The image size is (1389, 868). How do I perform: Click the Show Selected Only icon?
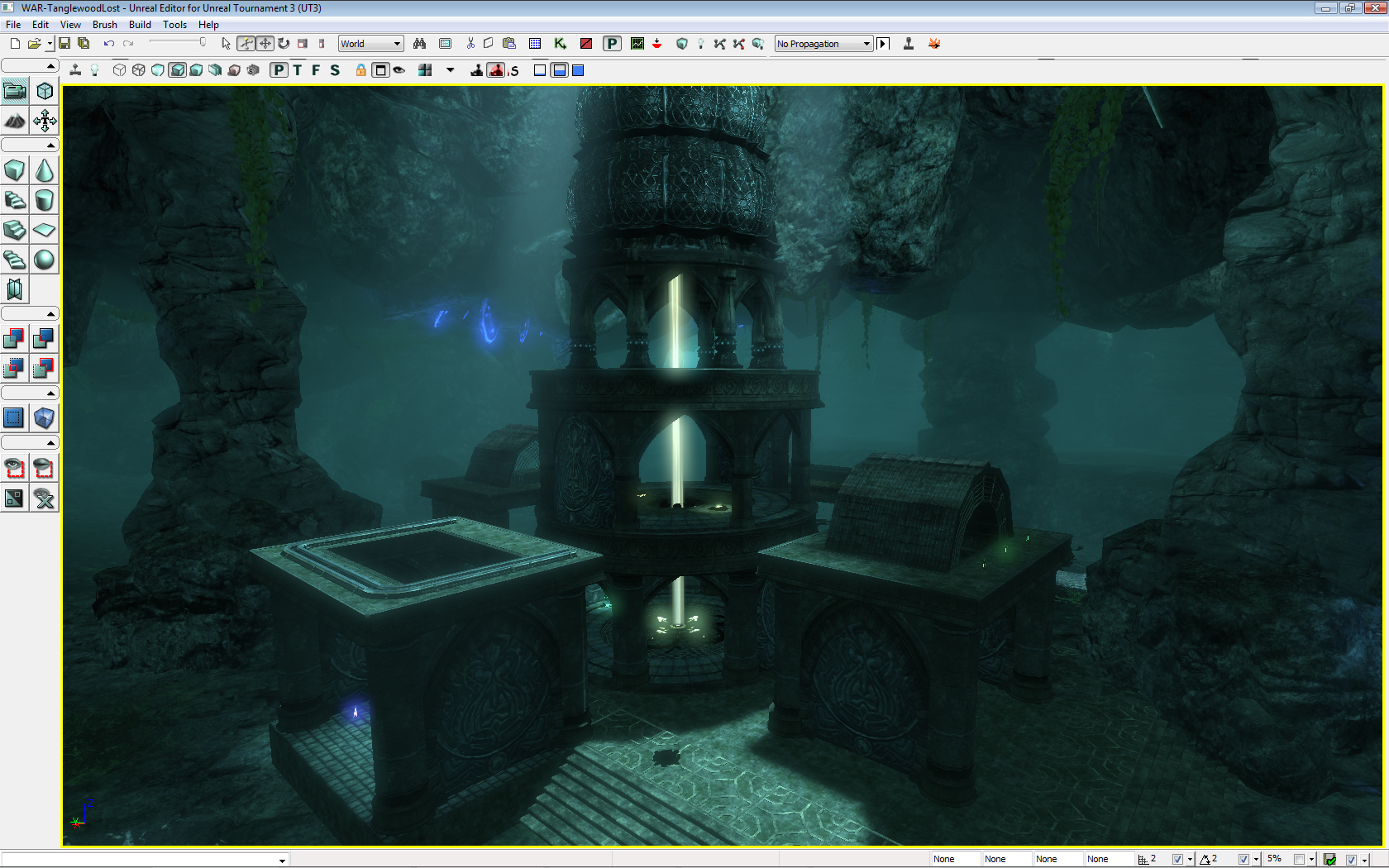point(15,468)
